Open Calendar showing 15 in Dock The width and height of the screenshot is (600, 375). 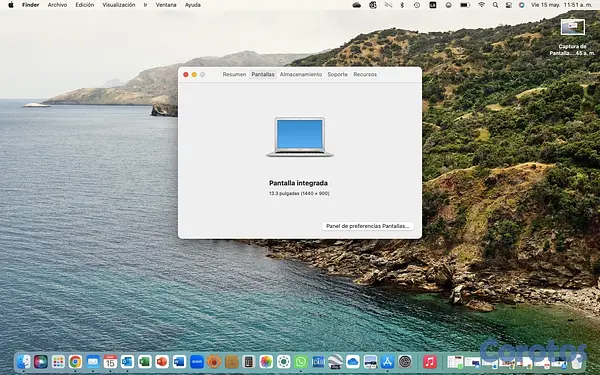pos(110,361)
